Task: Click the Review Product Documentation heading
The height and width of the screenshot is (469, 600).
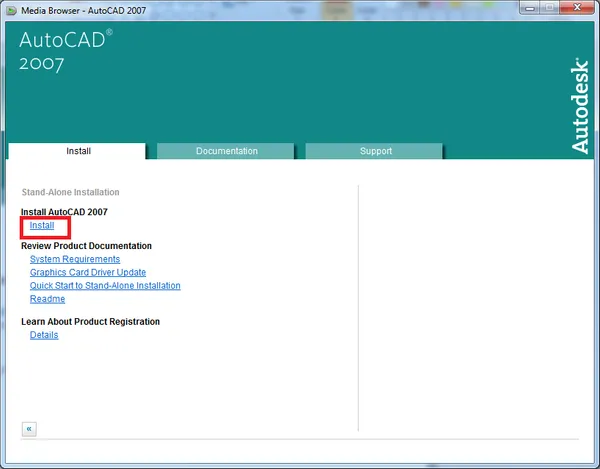Action: coord(86,246)
